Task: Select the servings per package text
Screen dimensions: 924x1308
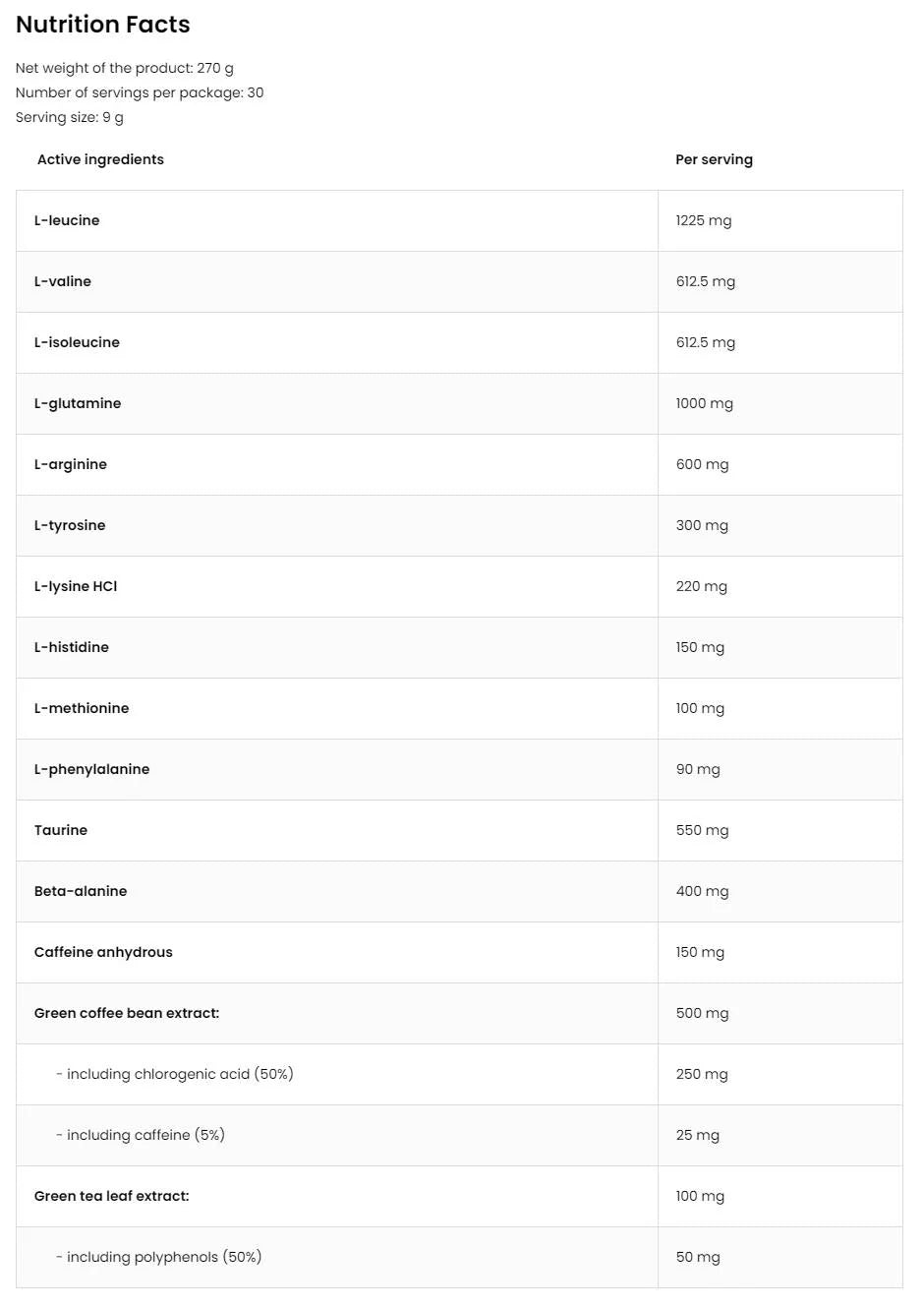Action: pyautogui.click(x=140, y=92)
